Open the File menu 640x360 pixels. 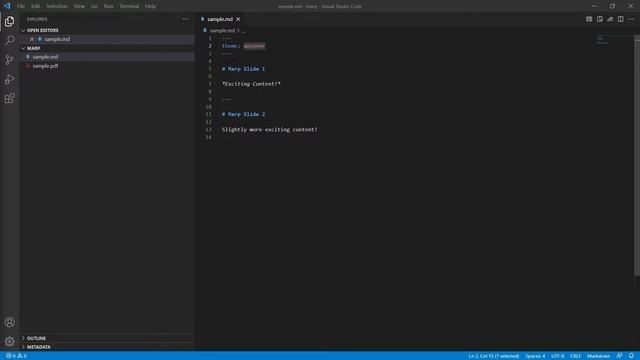21,6
